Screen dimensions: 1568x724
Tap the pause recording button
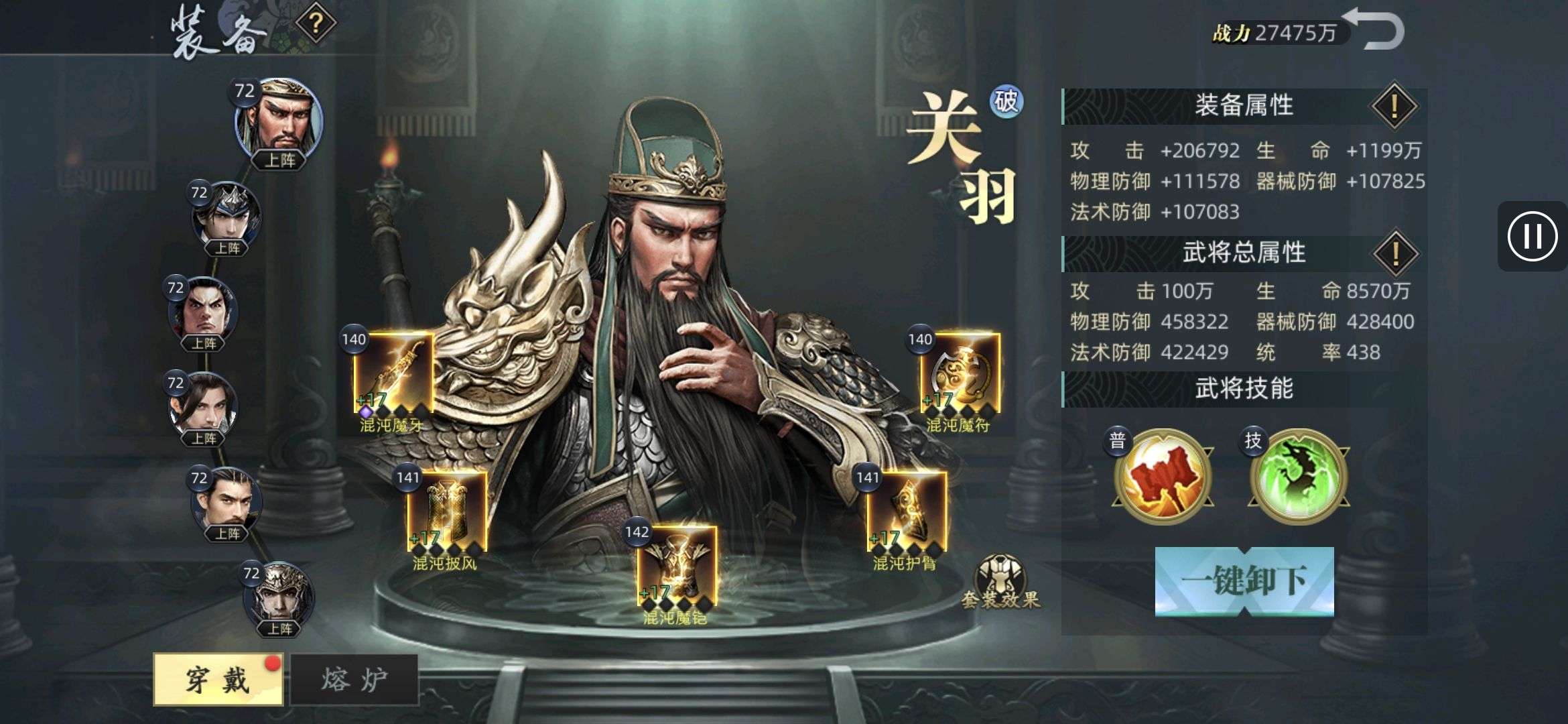[1532, 236]
